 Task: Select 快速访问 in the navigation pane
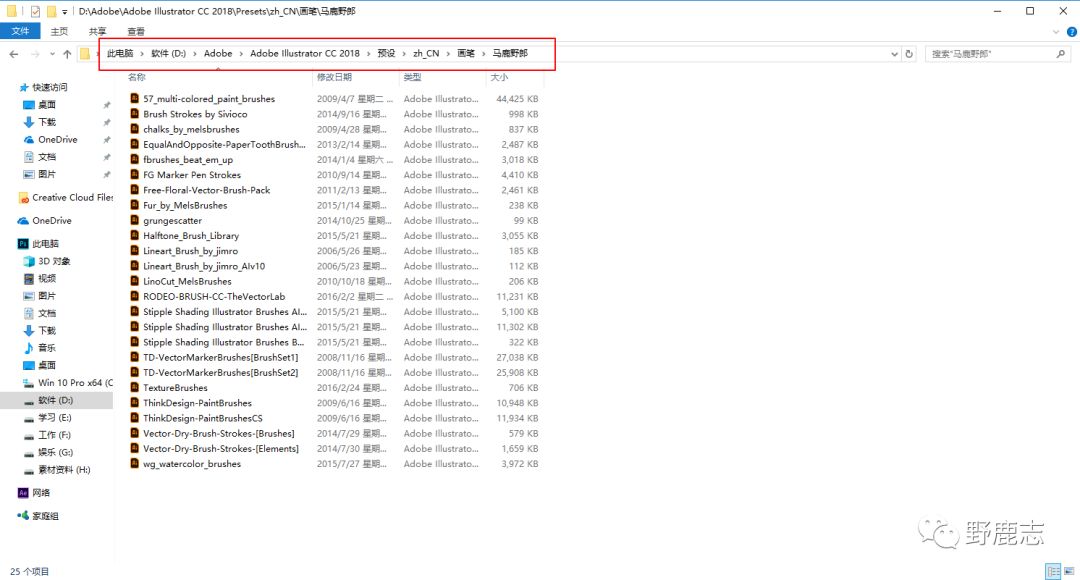pyautogui.click(x=50, y=87)
